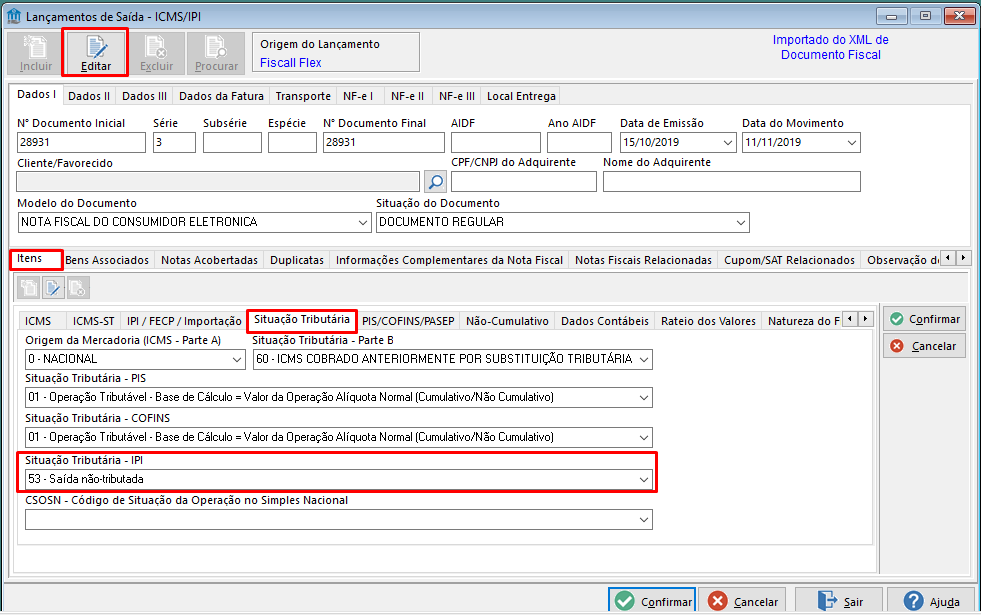981x615 pixels.
Task: Switch to the NF-e I tab
Action: tap(358, 96)
